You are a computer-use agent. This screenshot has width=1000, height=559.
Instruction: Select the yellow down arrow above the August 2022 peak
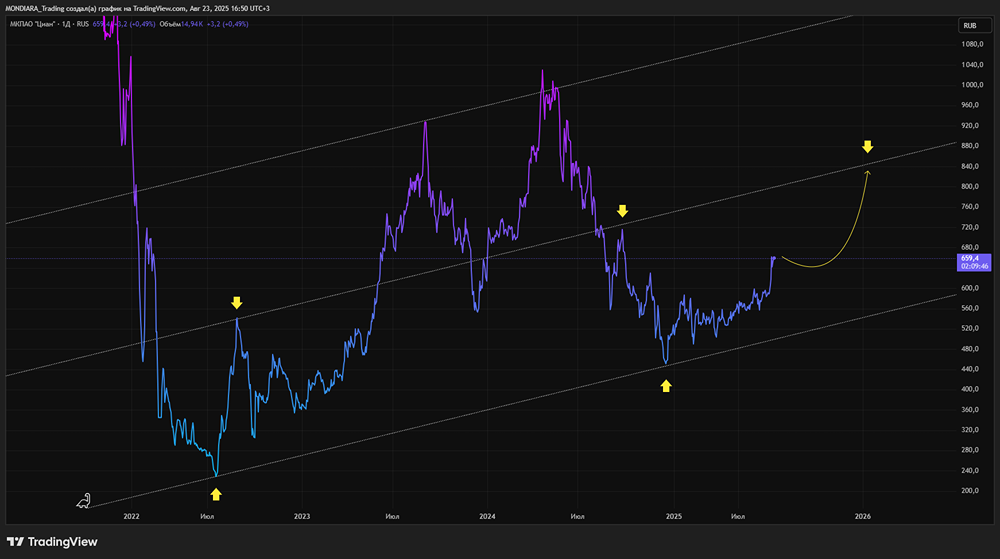click(237, 303)
